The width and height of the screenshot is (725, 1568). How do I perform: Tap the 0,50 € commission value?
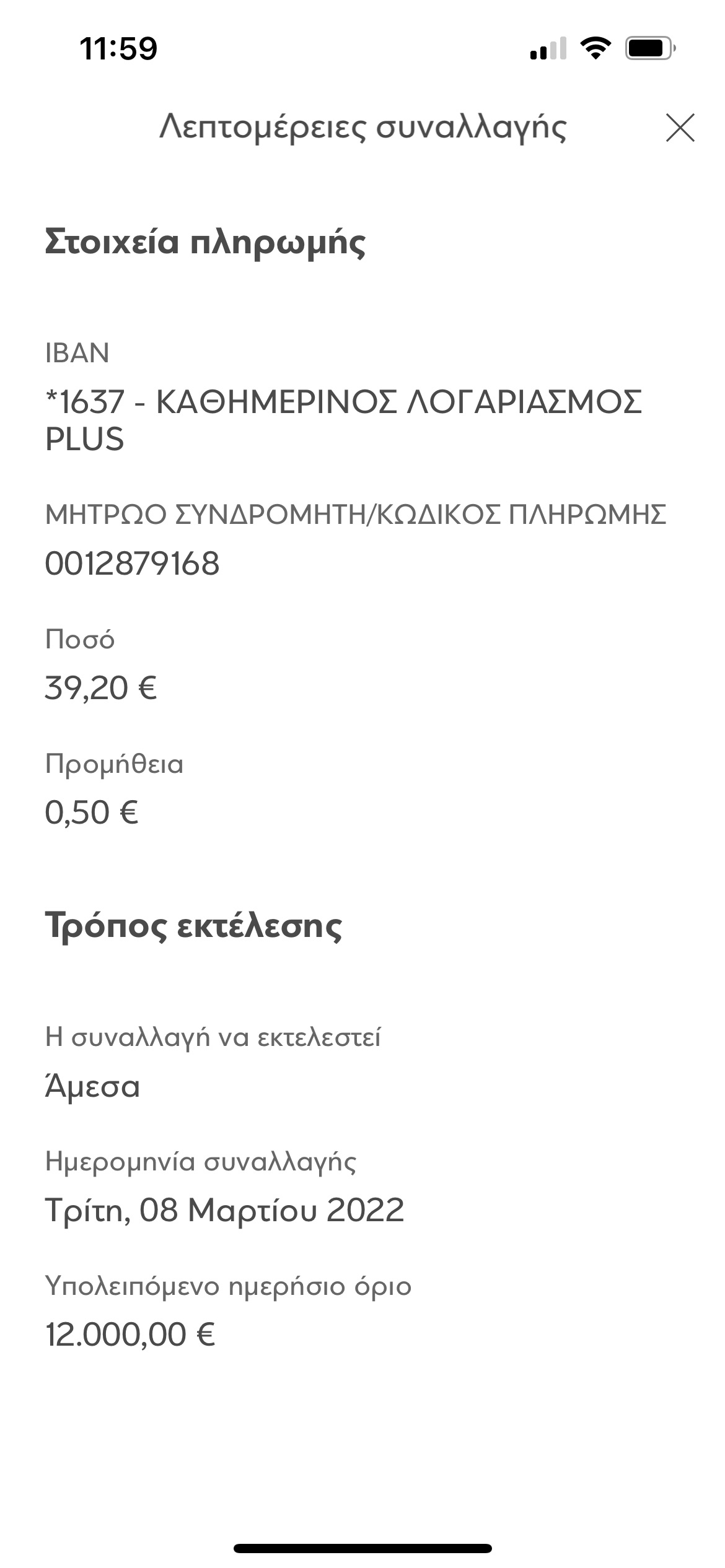point(92,812)
